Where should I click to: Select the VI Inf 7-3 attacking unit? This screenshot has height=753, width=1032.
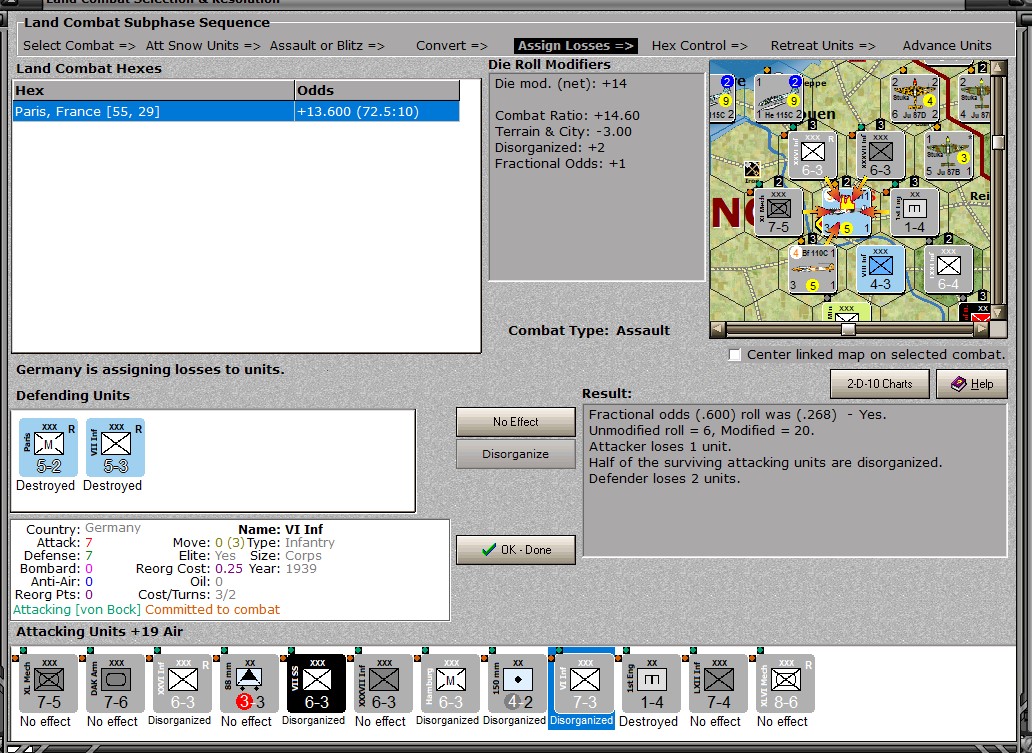[x=584, y=683]
